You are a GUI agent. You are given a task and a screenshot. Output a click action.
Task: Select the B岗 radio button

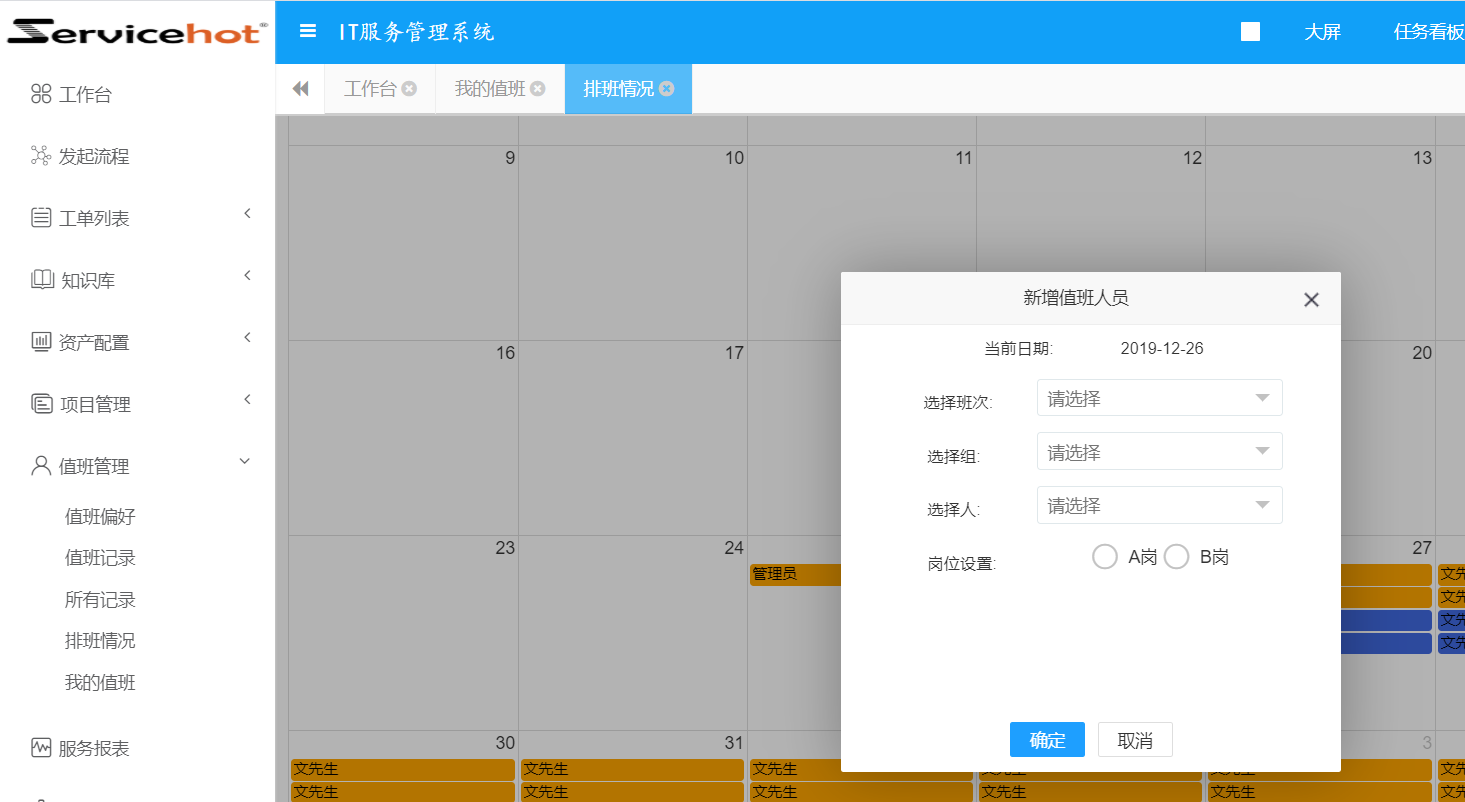click(x=1177, y=557)
